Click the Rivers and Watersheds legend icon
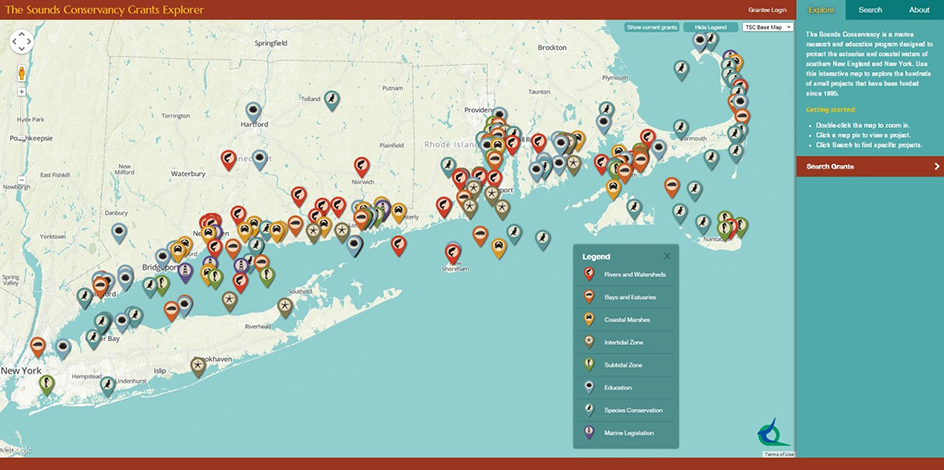The image size is (944, 470). [x=589, y=274]
